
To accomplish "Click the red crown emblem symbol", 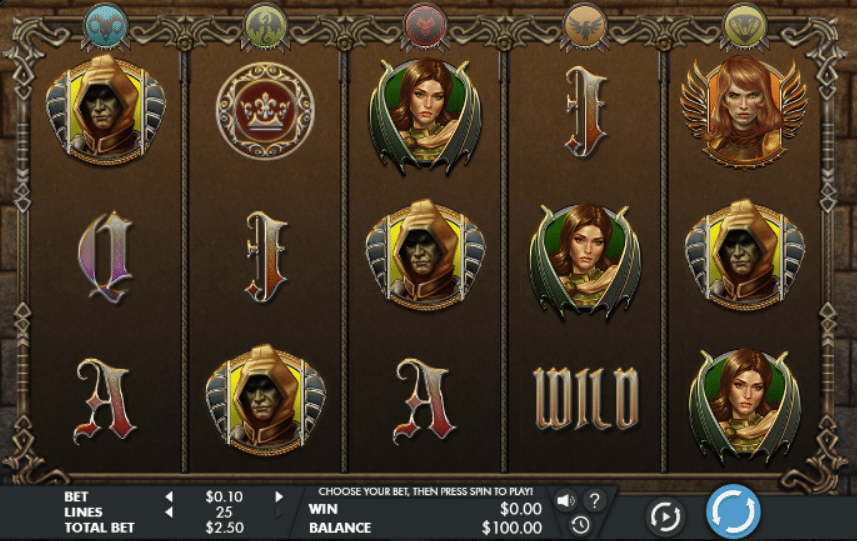I will (x=265, y=111).
